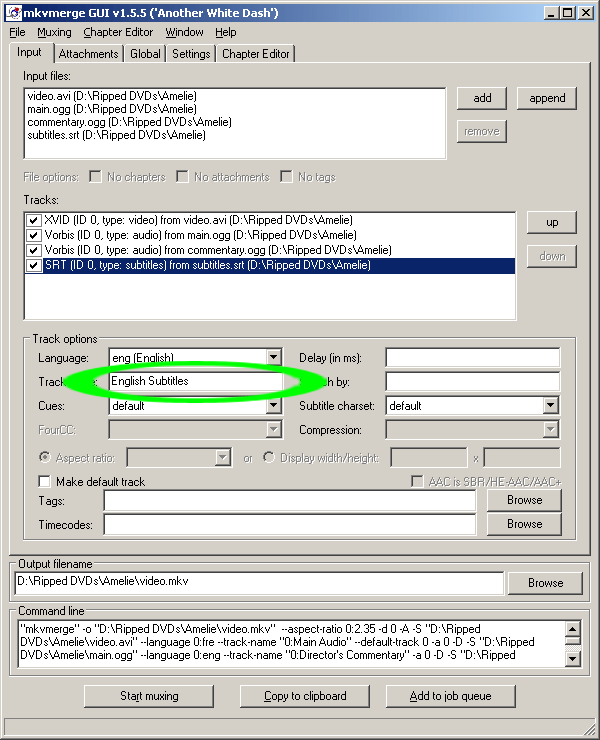Open the FourCC dropdown
Image resolution: width=600 pixels, height=740 pixels.
pyautogui.click(x=274, y=429)
